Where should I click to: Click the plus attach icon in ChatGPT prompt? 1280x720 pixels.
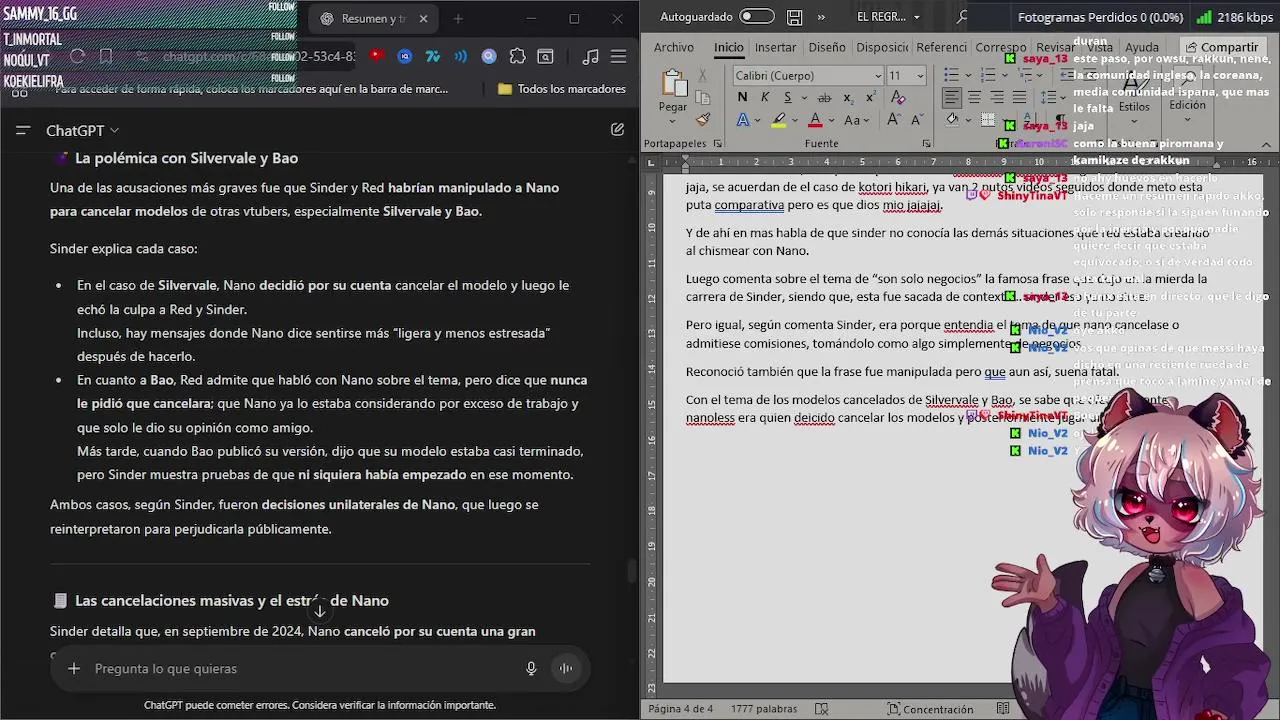coord(73,668)
